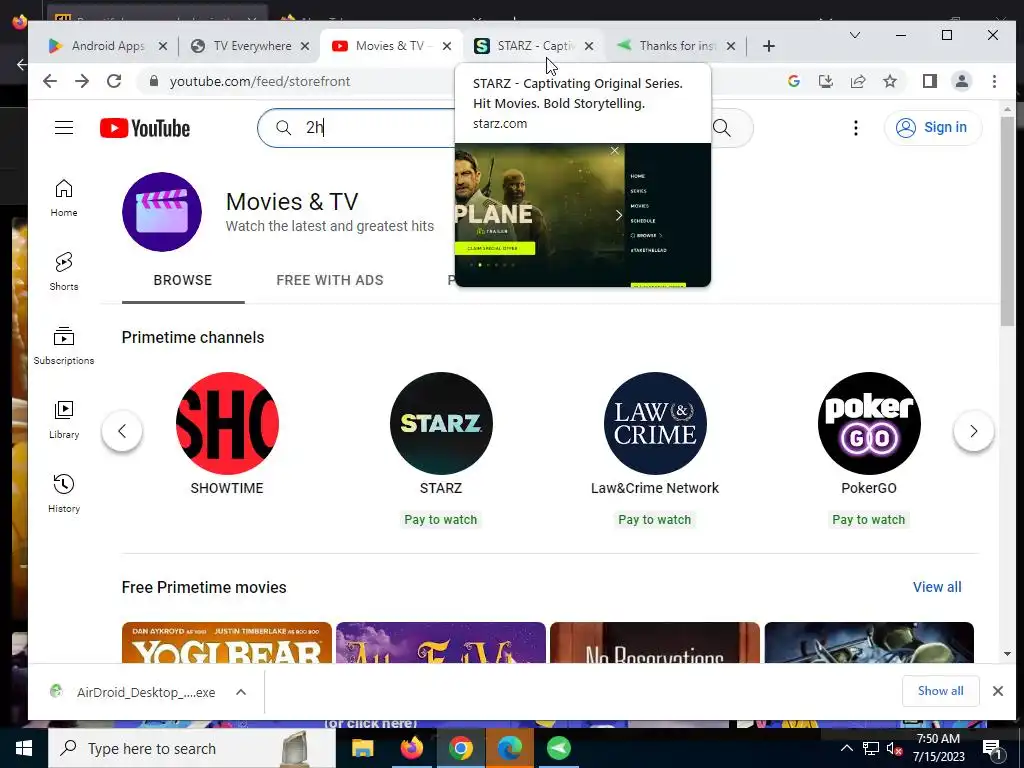Viewport: 1024px width, 768px height.
Task: Open Firefox from the taskbar
Action: 411,748
